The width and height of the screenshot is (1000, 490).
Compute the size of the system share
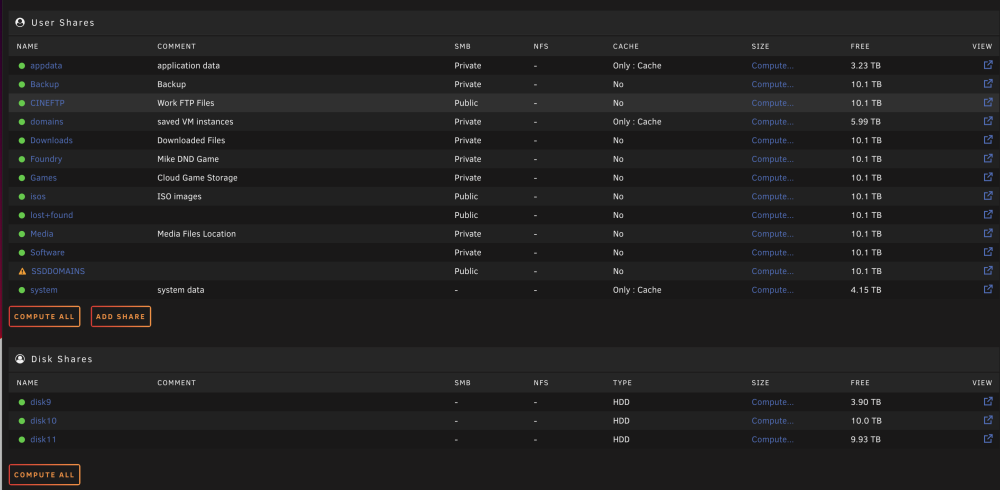point(772,290)
